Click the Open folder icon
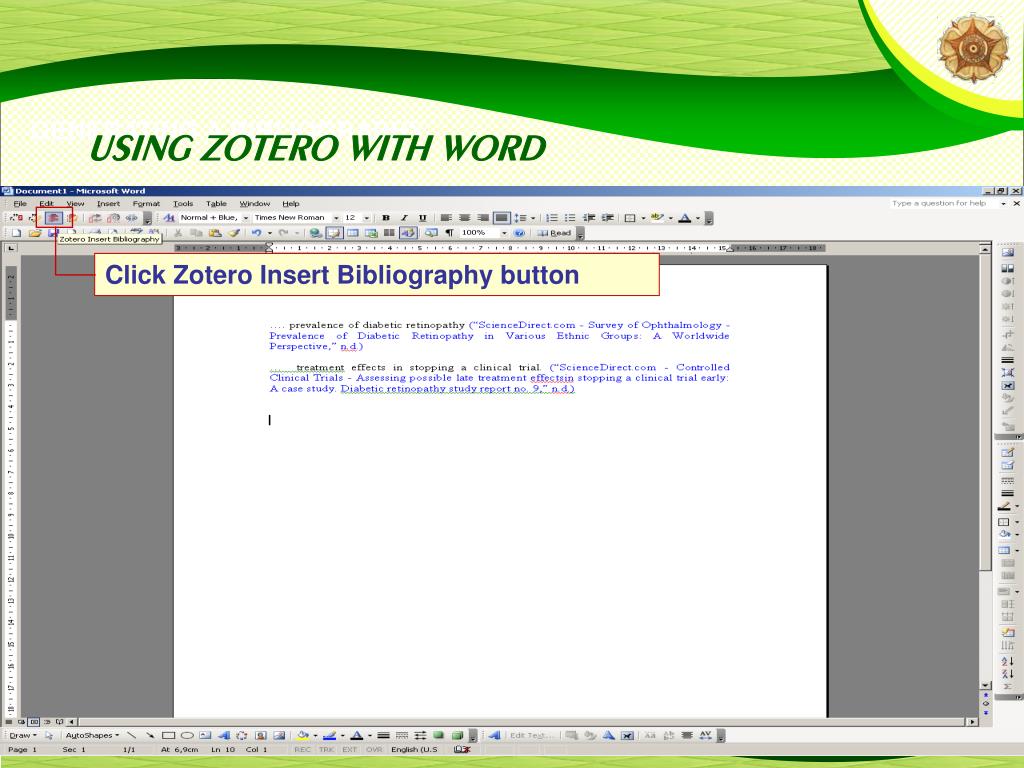This screenshot has height=768, width=1024. 35,233
